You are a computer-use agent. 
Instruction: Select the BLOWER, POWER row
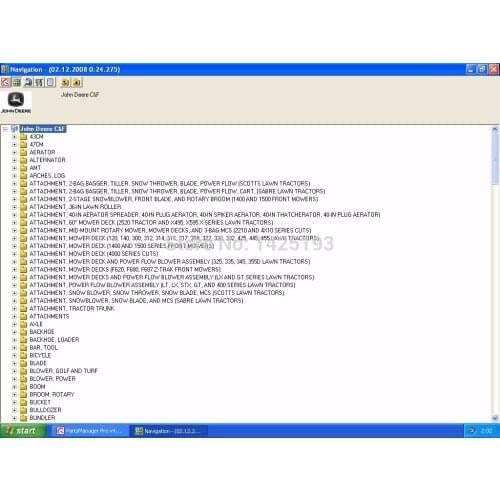[53, 379]
